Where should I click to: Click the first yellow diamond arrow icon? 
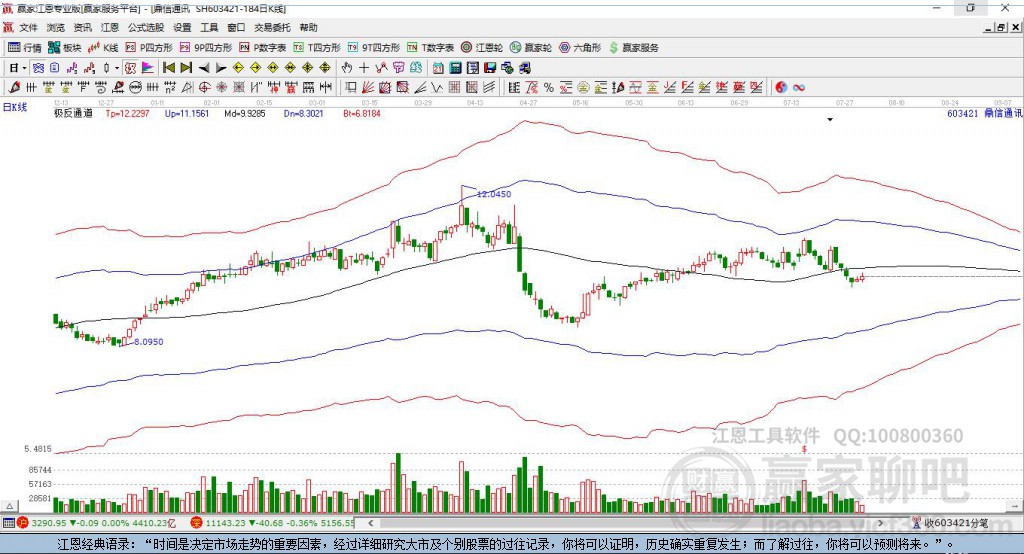pyautogui.click(x=238, y=68)
